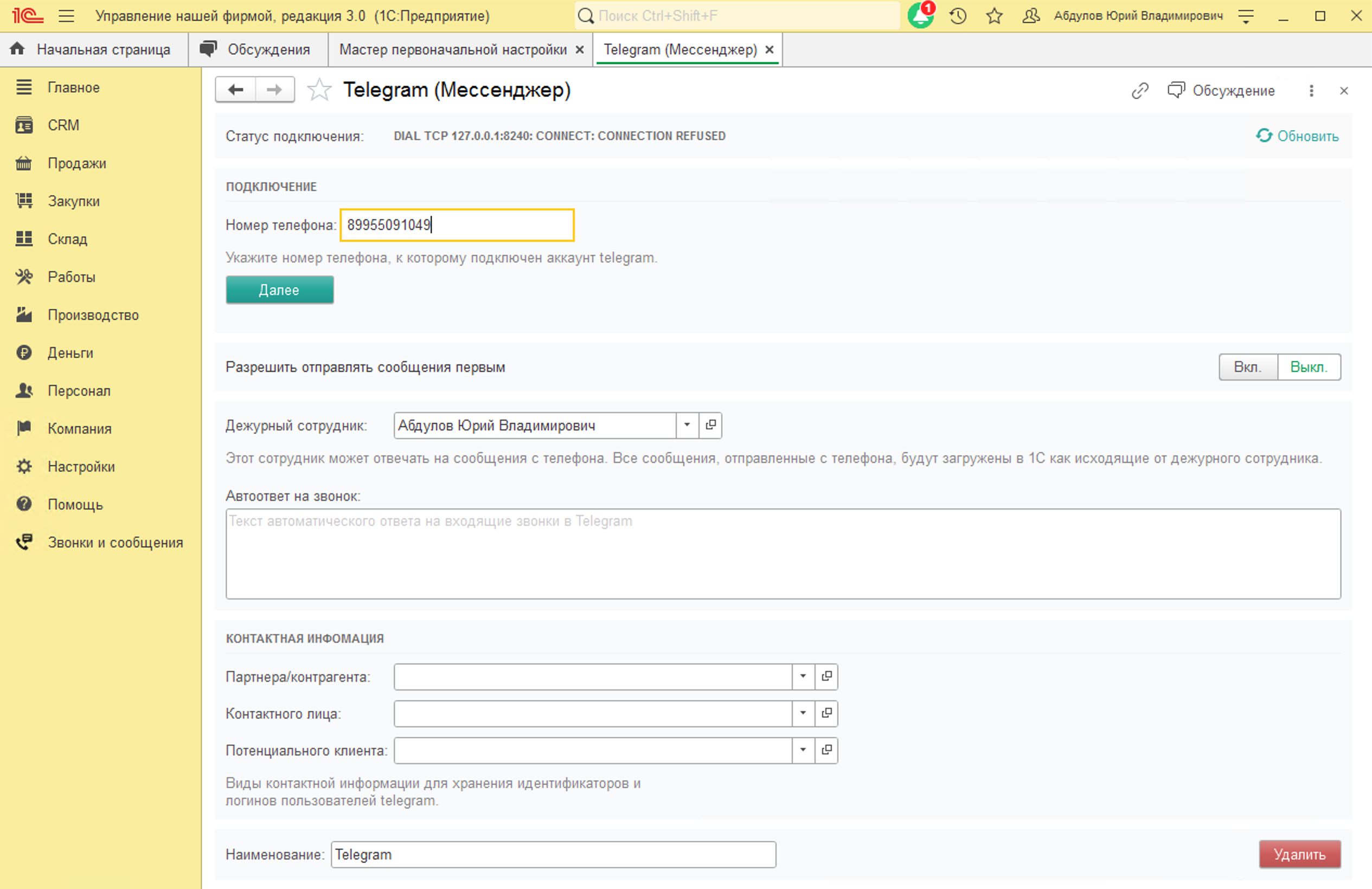The height and width of the screenshot is (889, 1372).
Task: Click the search box Поиск Ctrl+Shift+F
Action: 738,16
